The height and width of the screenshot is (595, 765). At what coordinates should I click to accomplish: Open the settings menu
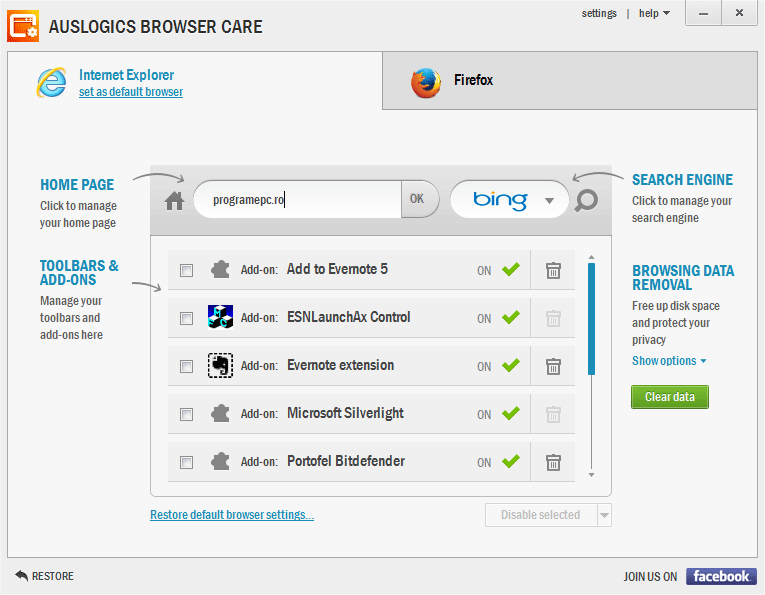pyautogui.click(x=599, y=13)
